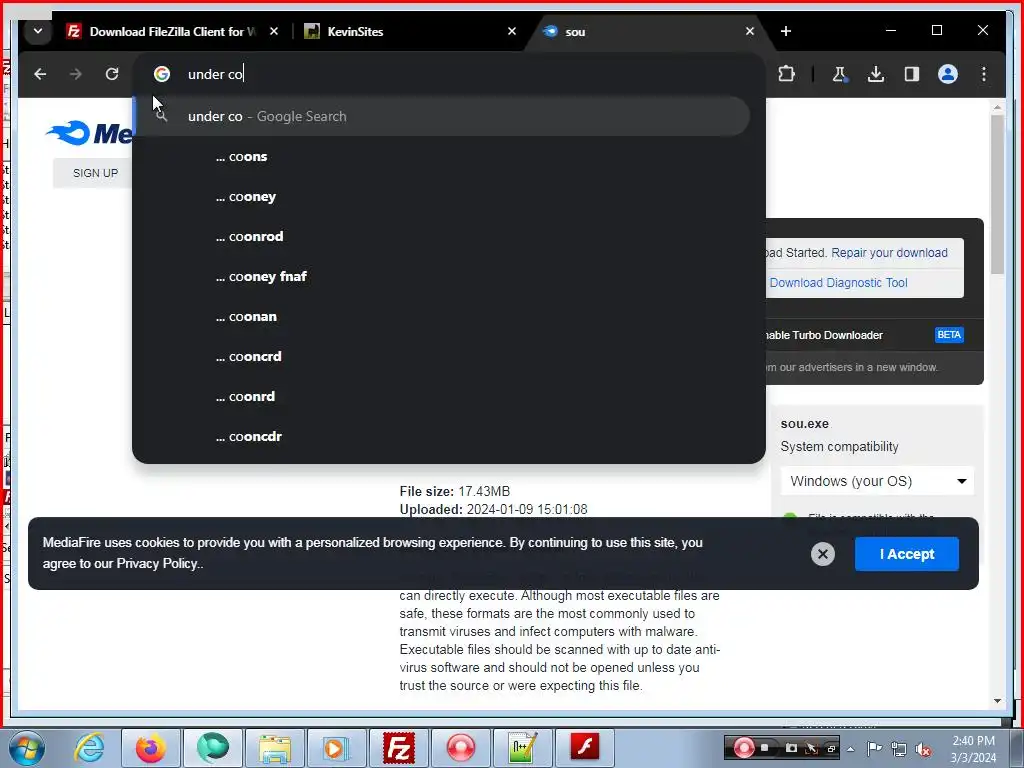1024x768 pixels.
Task: Open a new tab with plus button
Action: click(x=786, y=31)
